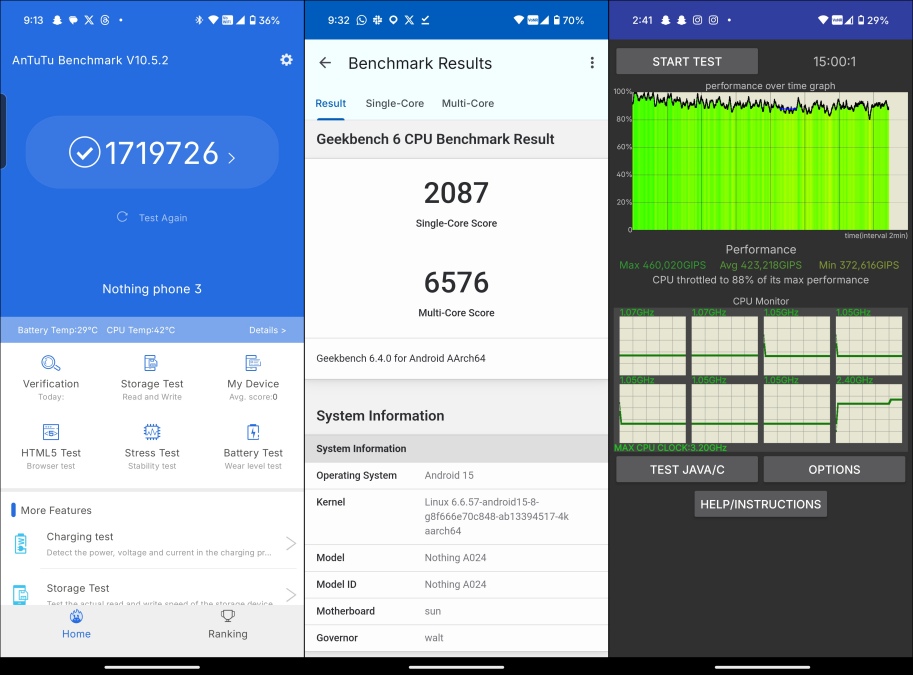Tap the battery 29% indicator in status bar
The width and height of the screenshot is (913, 675).
(x=873, y=20)
